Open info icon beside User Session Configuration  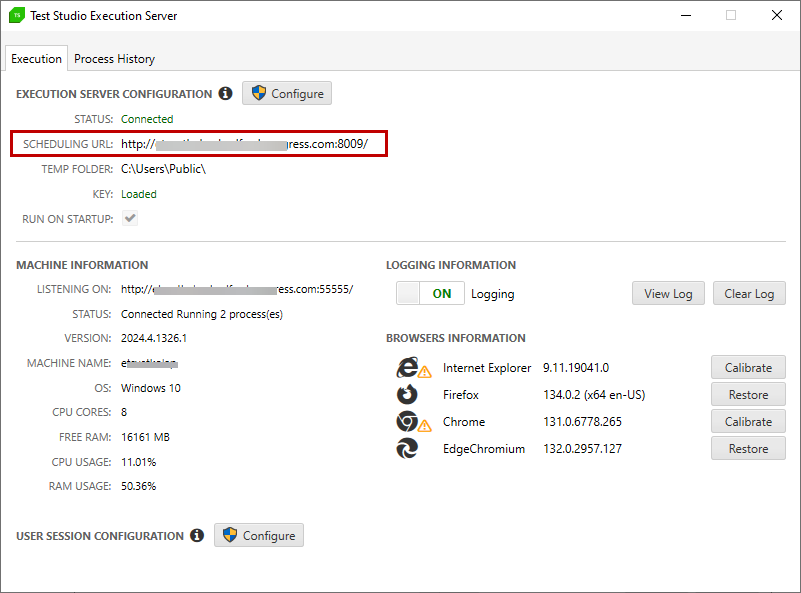197,535
